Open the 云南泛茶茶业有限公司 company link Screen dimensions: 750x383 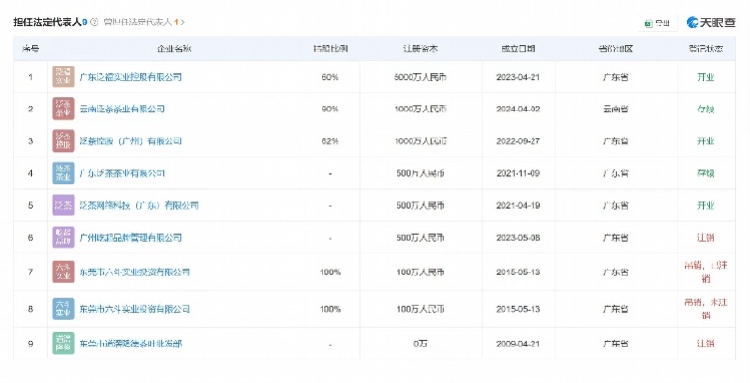[x=122, y=109]
